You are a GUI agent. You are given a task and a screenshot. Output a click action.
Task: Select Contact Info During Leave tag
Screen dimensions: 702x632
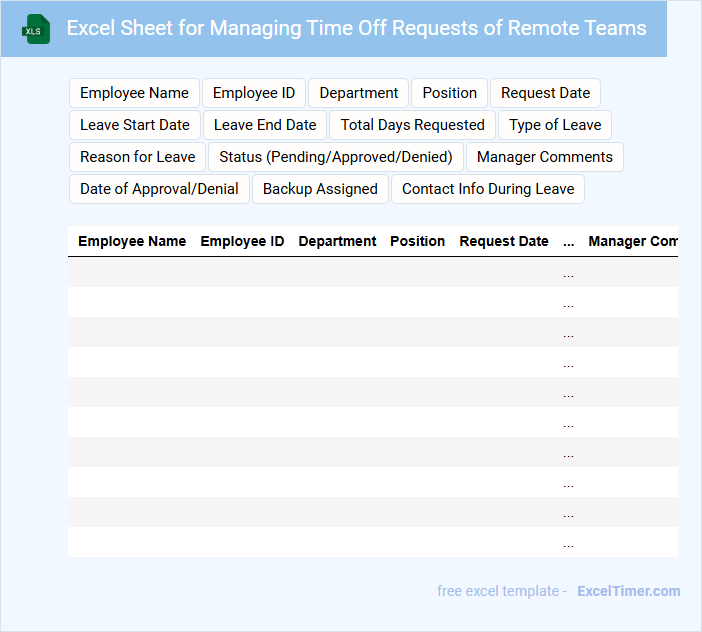[488, 189]
